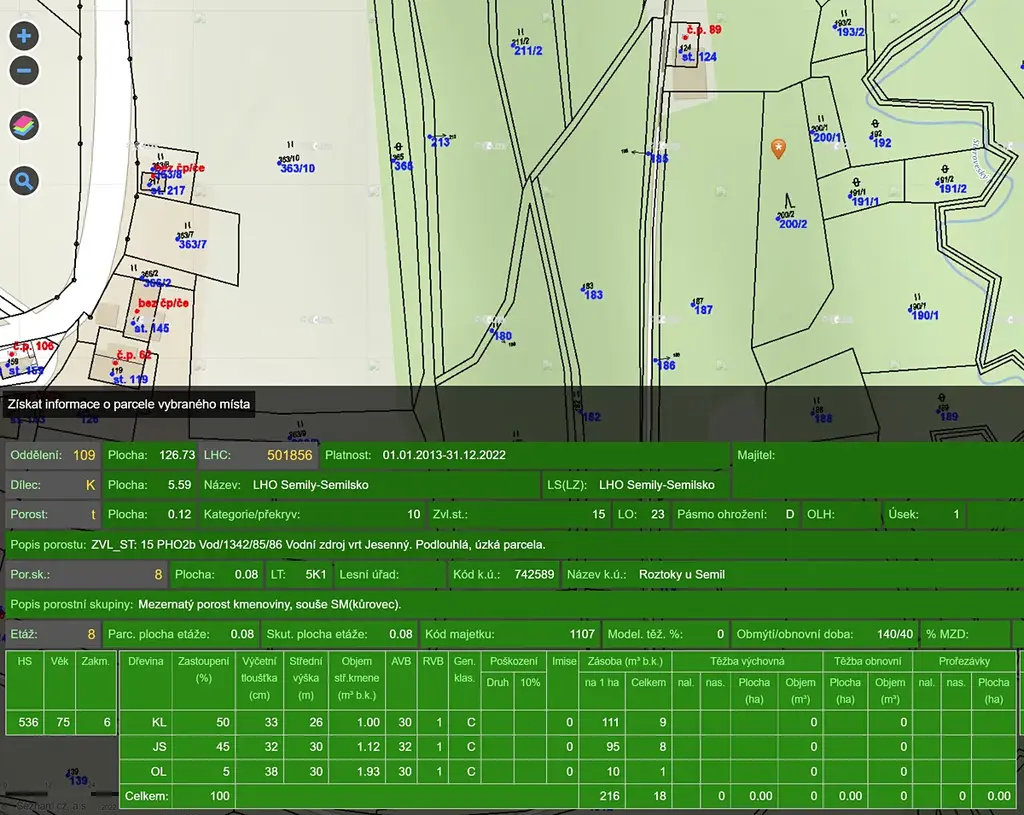Click the Dřevina column header
Image resolution: width=1024 pixels, height=815 pixels.
point(144,662)
